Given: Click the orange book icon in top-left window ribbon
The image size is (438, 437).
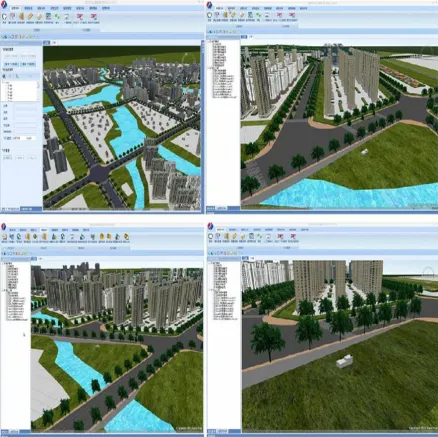Looking at the screenshot, I should (x=21, y=16).
